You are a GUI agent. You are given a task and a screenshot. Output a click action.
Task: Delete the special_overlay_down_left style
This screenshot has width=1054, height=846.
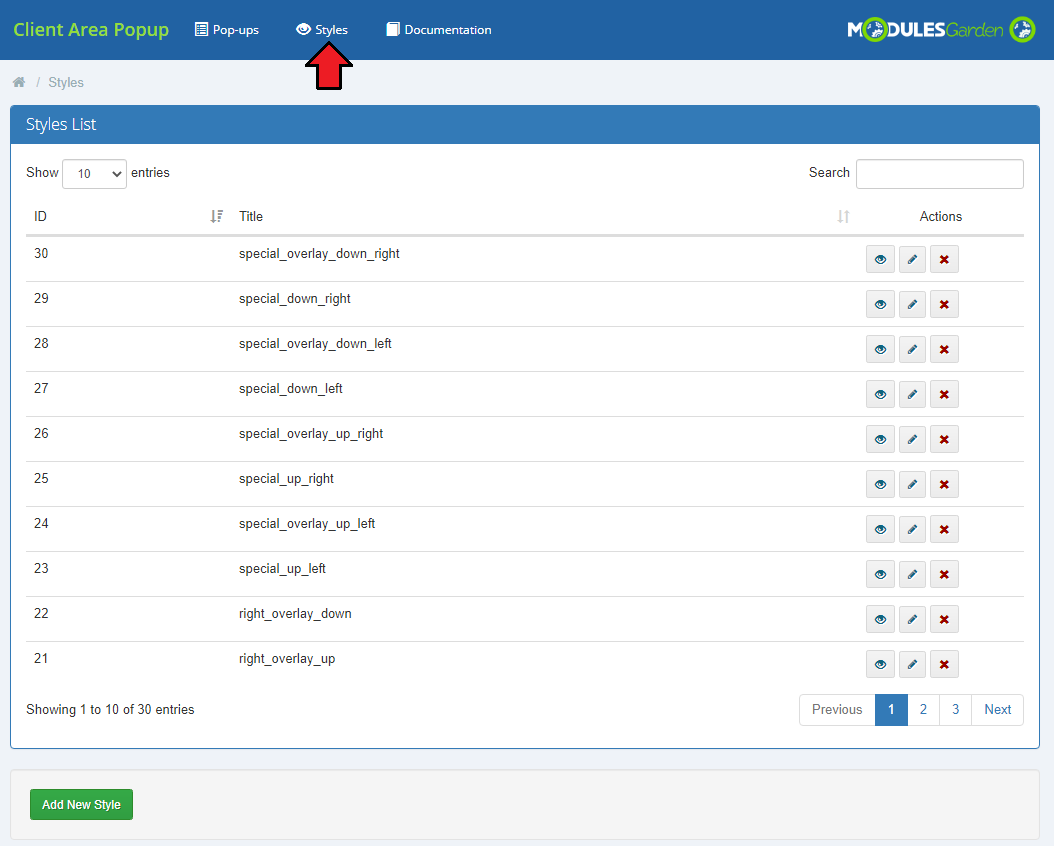tap(944, 349)
